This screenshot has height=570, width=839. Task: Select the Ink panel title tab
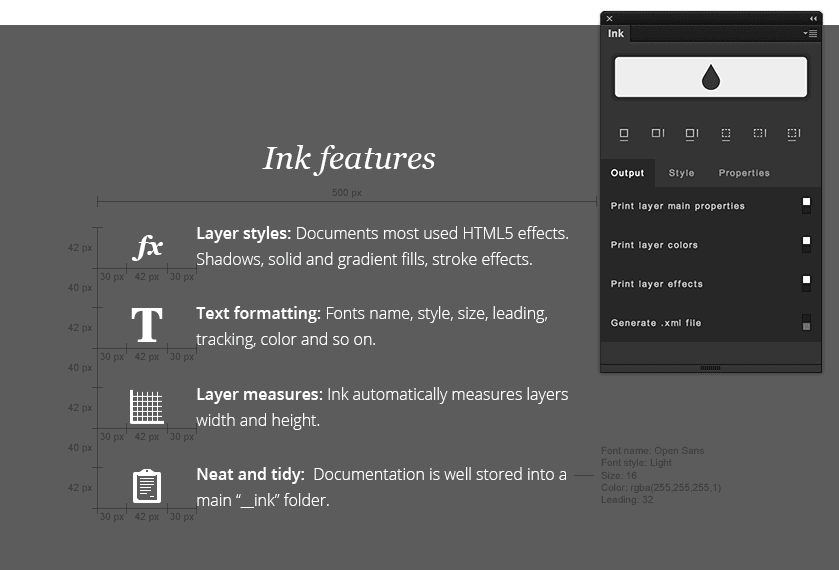point(616,33)
